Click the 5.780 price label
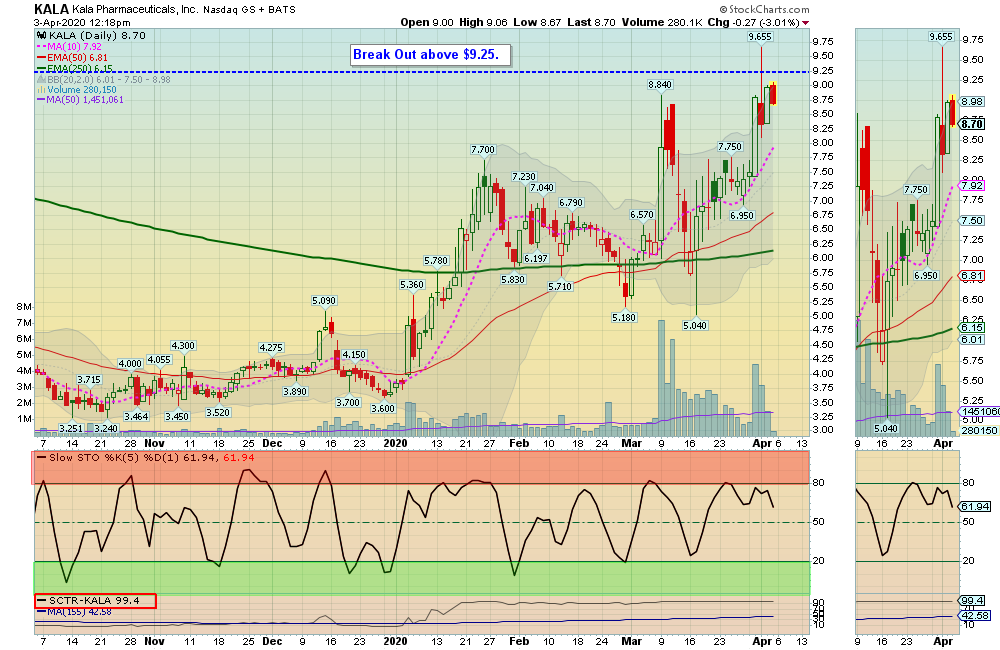This screenshot has width=1000, height=650. pyautogui.click(x=436, y=261)
